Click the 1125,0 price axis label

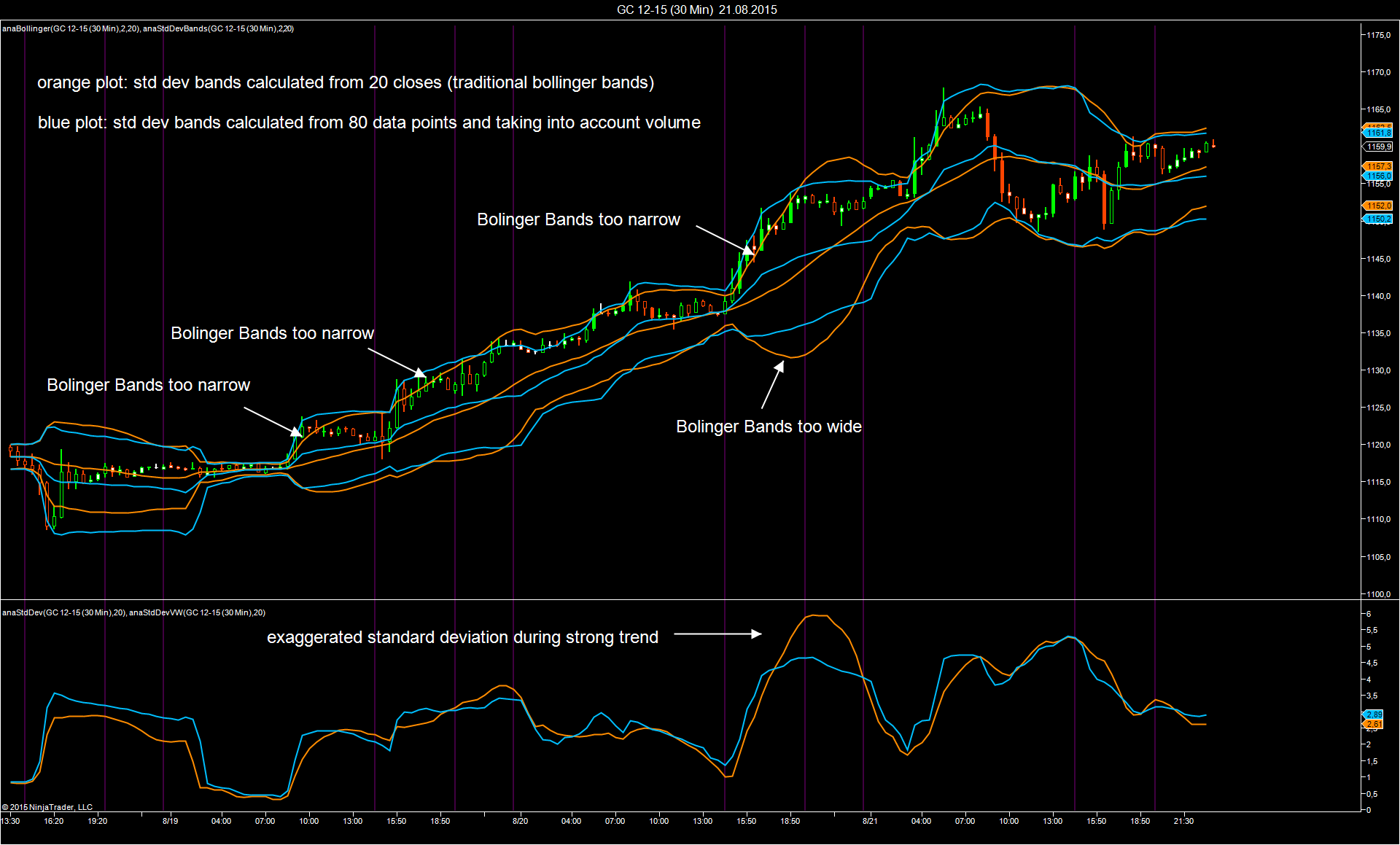pos(1378,408)
